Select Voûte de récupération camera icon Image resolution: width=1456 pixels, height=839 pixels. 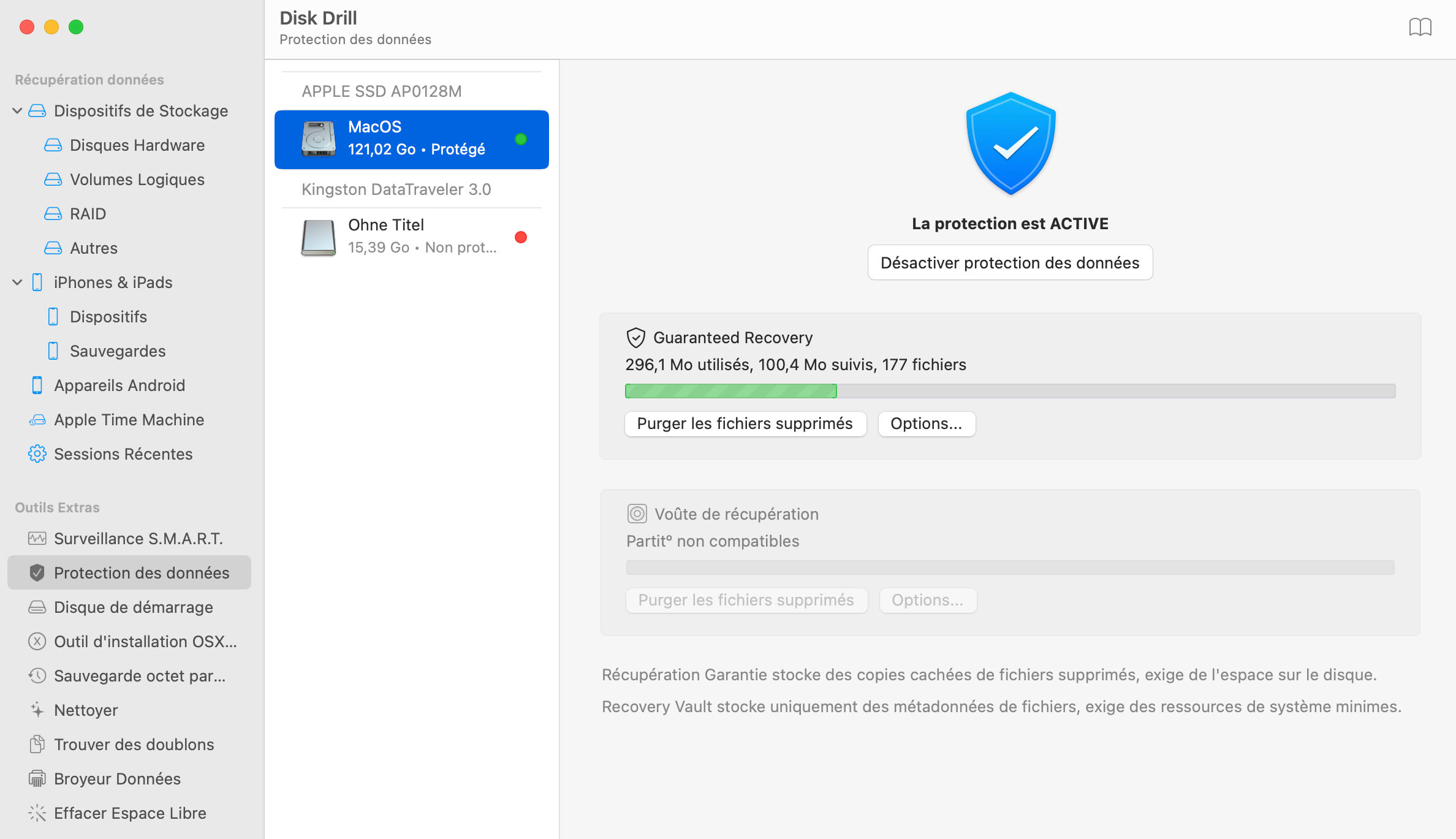click(636, 513)
